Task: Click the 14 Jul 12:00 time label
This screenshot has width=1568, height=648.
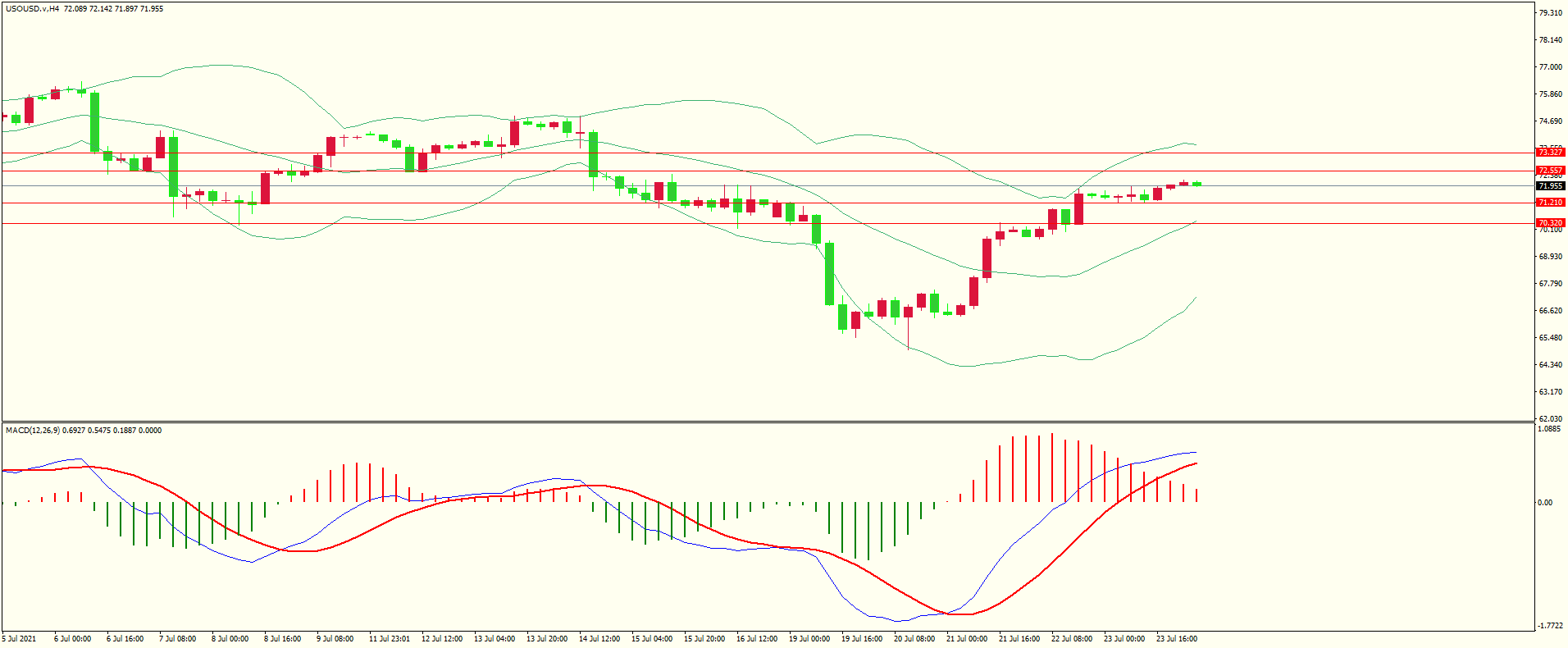Action: point(599,639)
